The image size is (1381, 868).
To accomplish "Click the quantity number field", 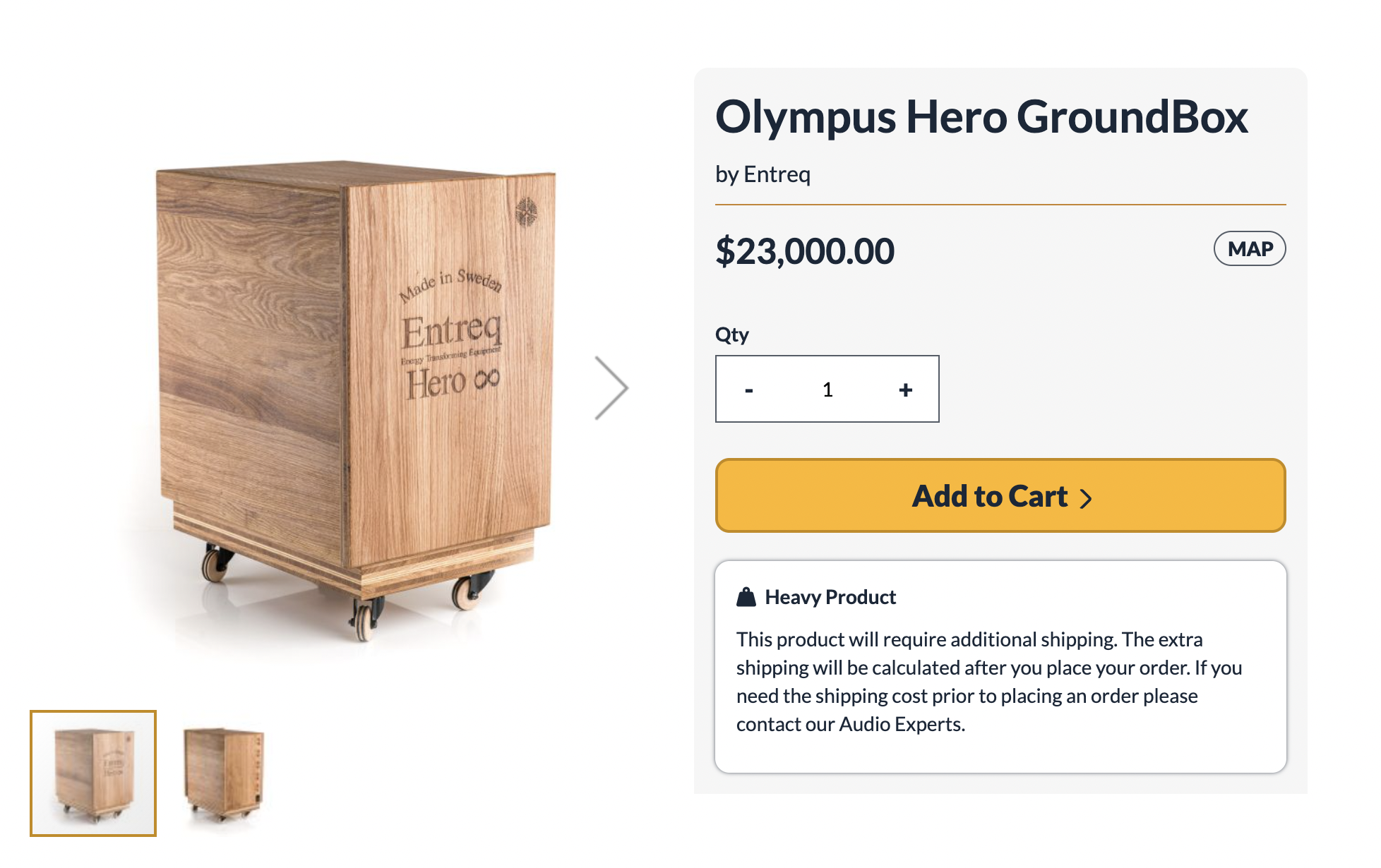I will click(827, 390).
